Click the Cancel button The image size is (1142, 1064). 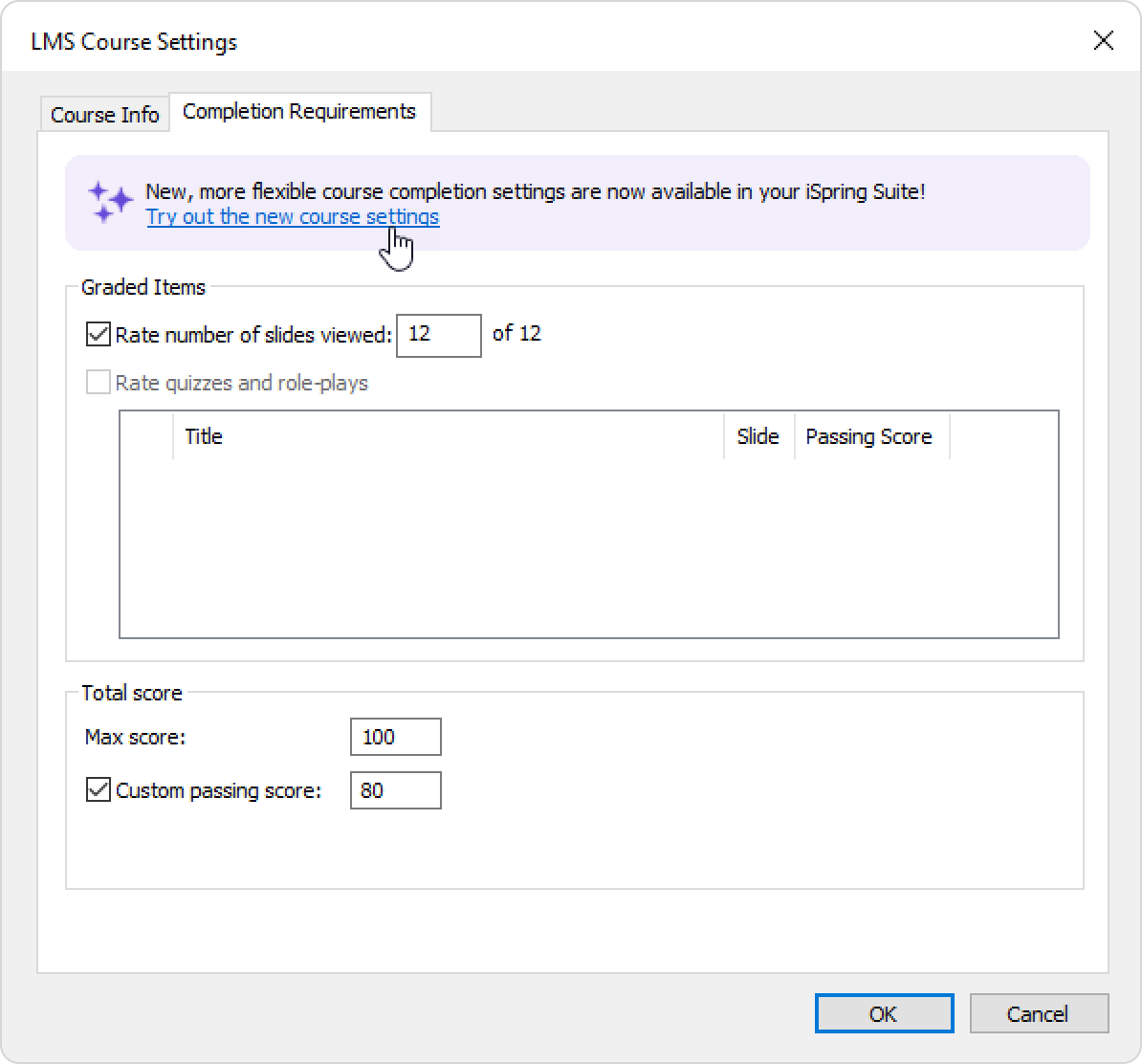pos(1039,1013)
